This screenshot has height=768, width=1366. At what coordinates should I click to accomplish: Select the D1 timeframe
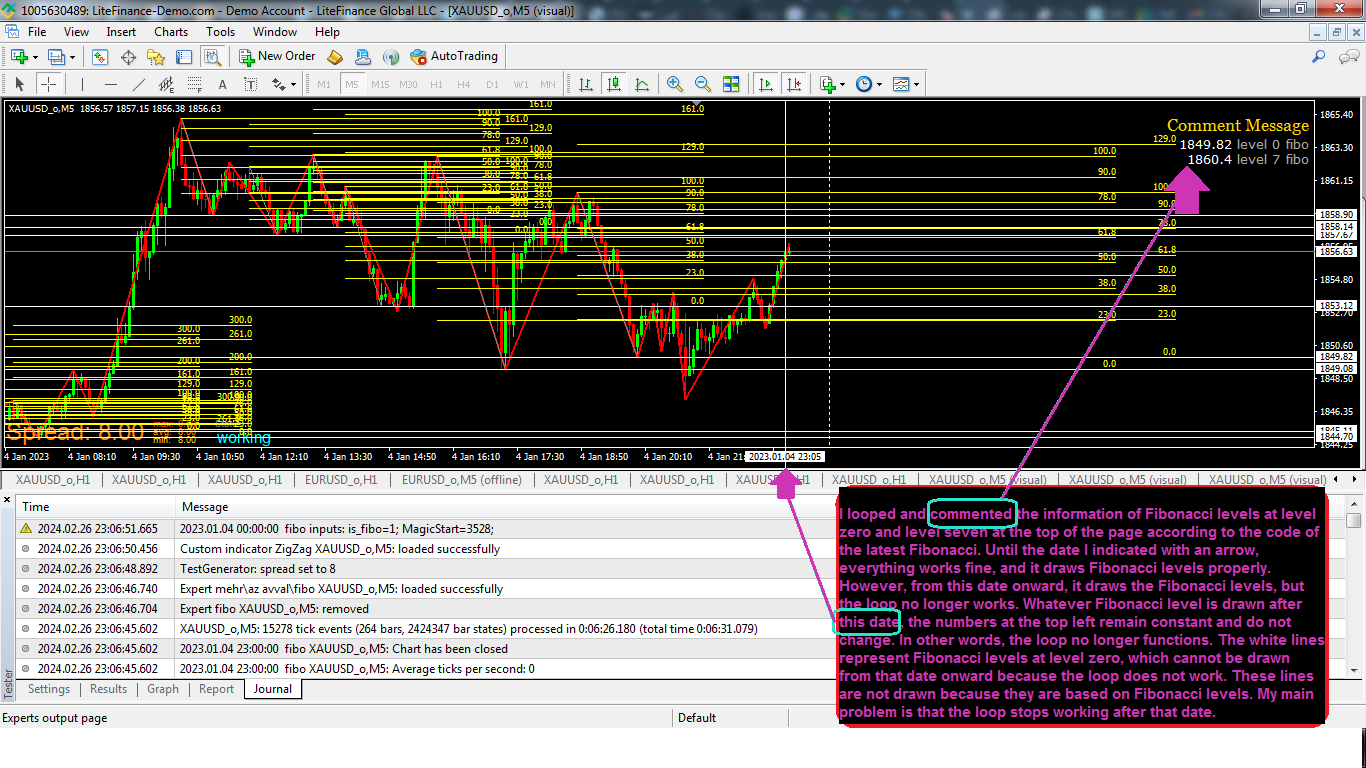pos(492,84)
